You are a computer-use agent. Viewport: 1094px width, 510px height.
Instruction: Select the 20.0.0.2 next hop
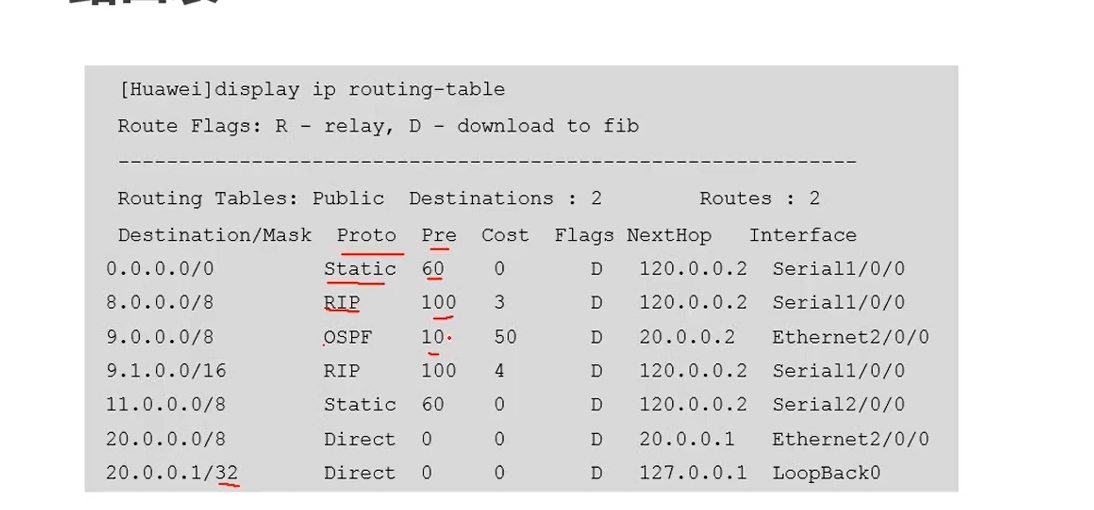click(x=687, y=338)
